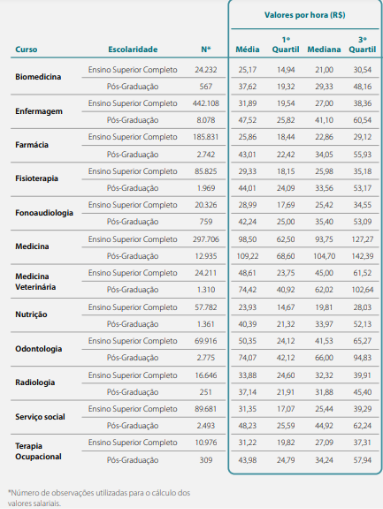Select Enfermagem sample count 442.108
The height and width of the screenshot is (509, 383).
[206, 103]
